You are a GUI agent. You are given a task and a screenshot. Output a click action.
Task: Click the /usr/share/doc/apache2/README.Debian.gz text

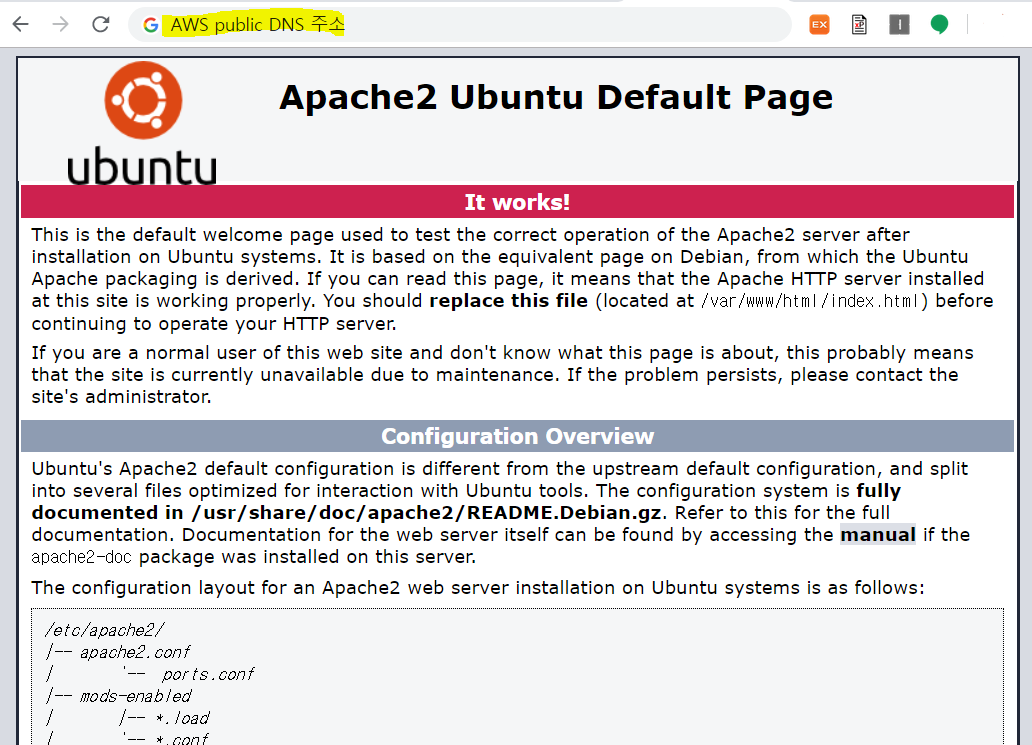(x=428, y=513)
